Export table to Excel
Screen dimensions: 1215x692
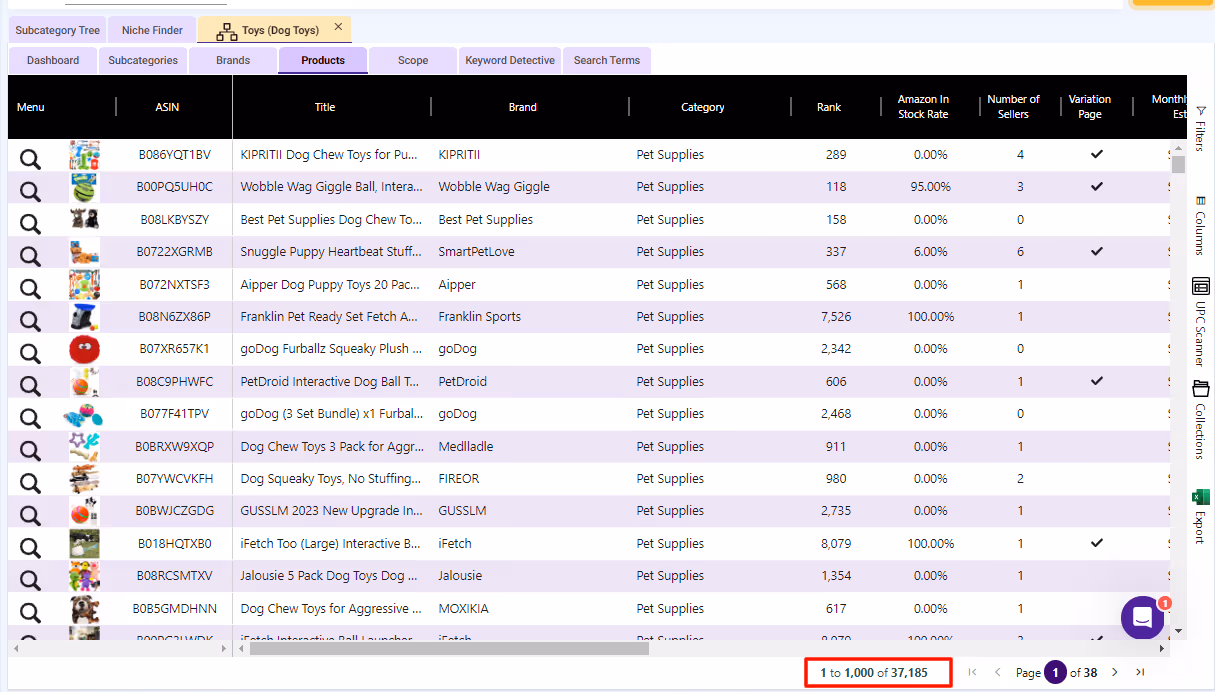1200,516
